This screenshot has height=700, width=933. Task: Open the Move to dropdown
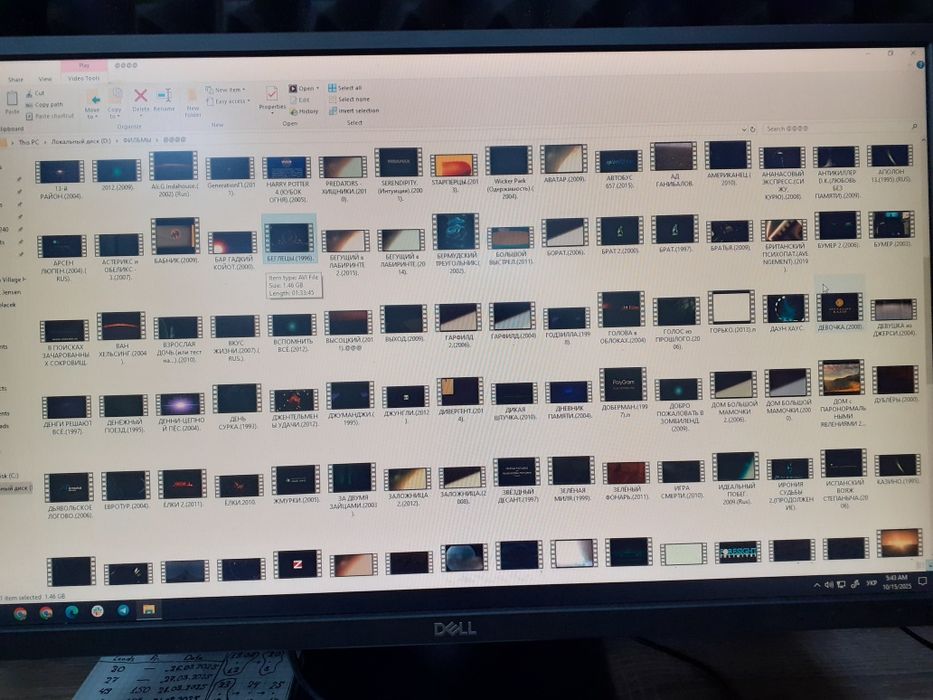(93, 105)
